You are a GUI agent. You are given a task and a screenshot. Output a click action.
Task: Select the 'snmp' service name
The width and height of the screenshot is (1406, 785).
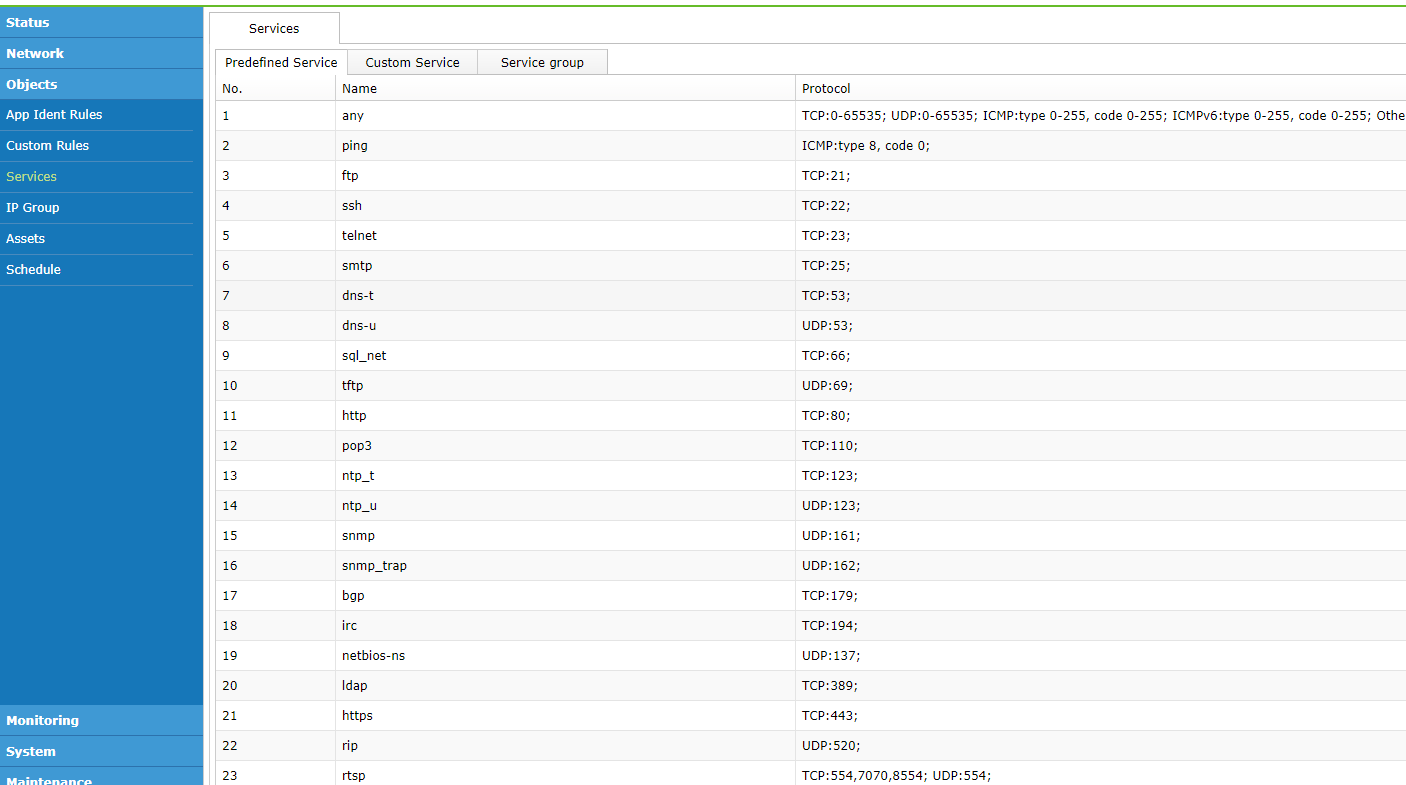[x=358, y=536]
